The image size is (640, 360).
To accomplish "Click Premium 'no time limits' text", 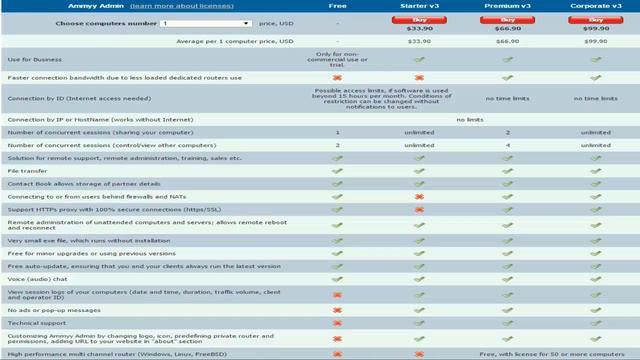I will [x=507, y=98].
